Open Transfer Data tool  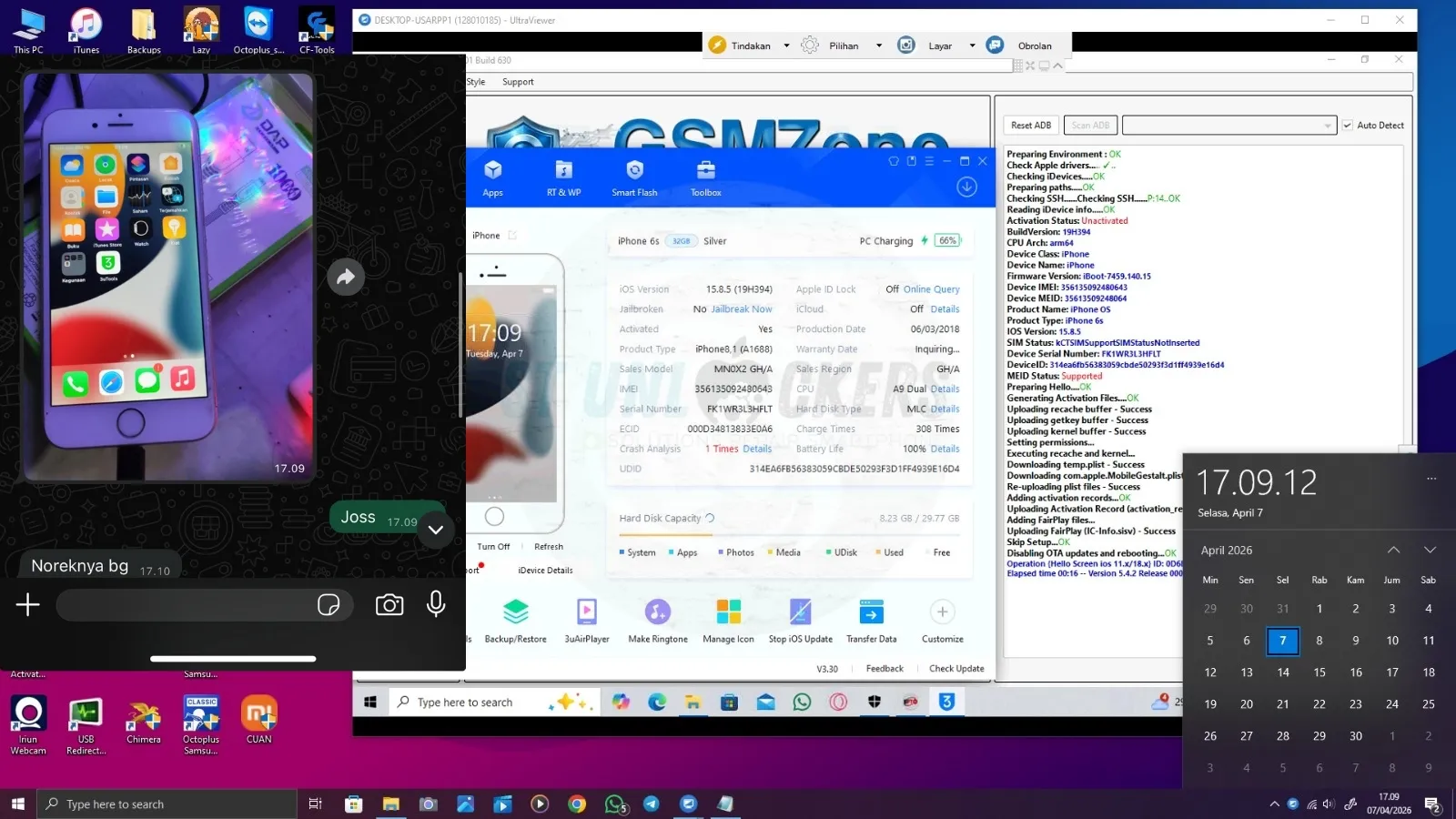[871, 621]
